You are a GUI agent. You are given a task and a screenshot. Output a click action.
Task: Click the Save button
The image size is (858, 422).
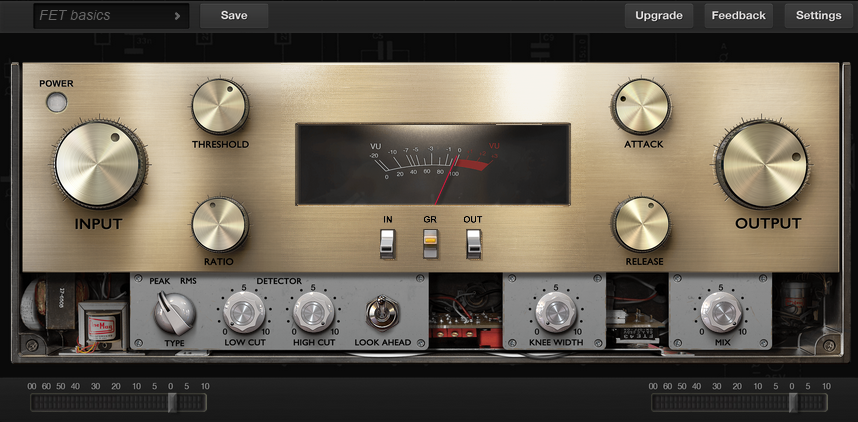click(x=234, y=15)
